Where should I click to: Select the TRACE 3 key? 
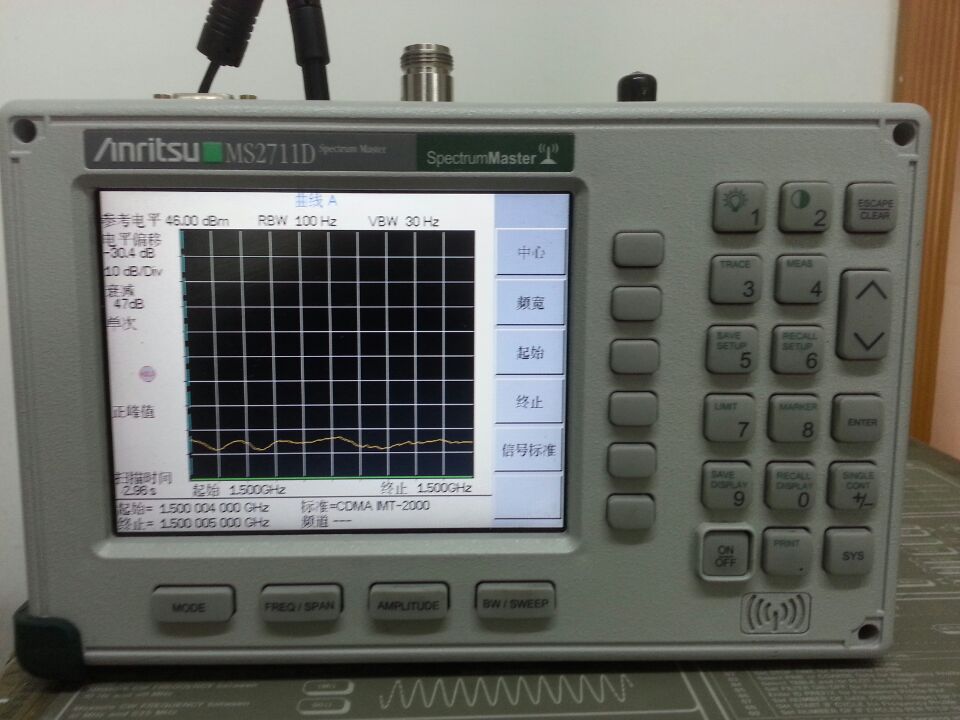click(x=736, y=280)
